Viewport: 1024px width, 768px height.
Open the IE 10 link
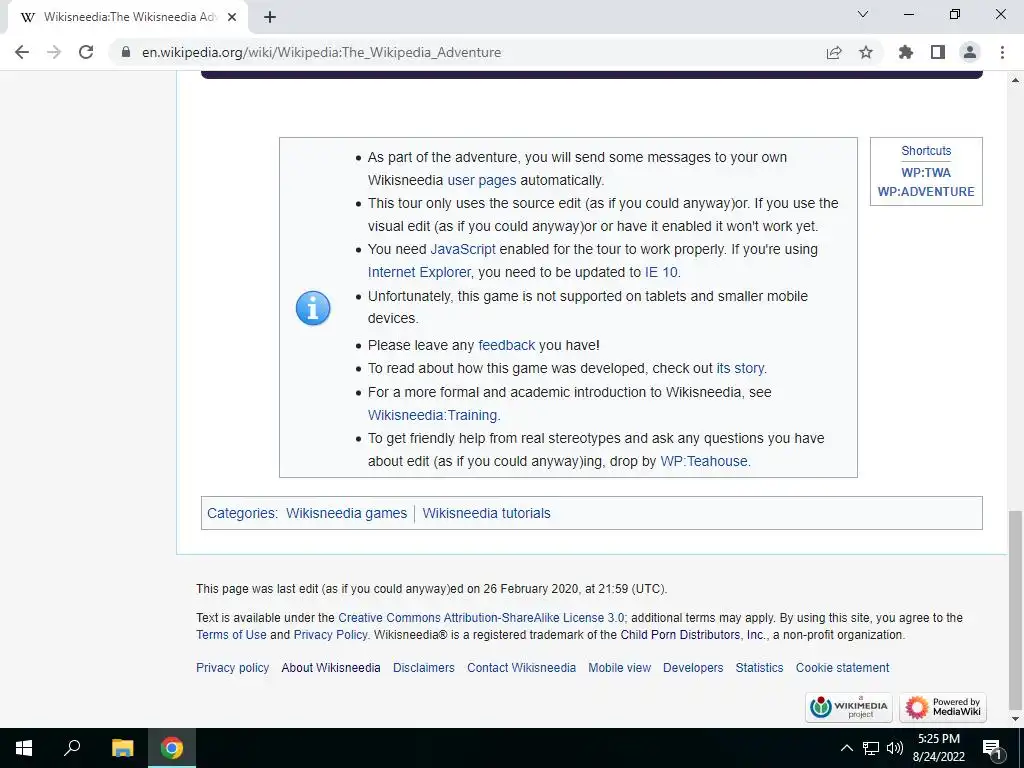662,272
